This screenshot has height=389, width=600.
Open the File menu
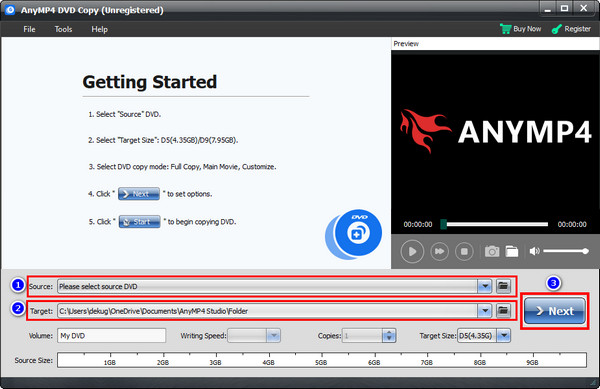(x=29, y=29)
